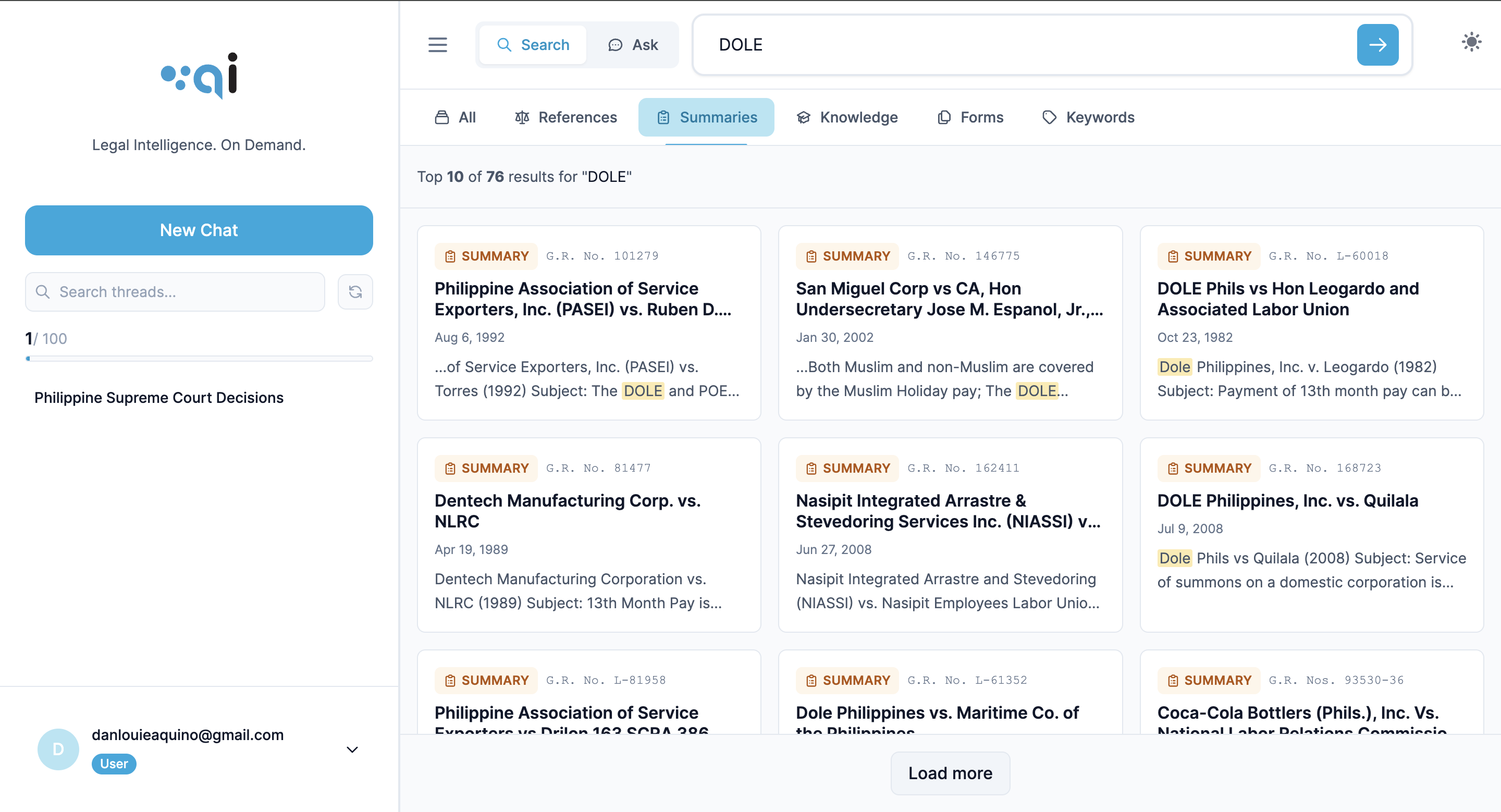Switch to Search mode

click(533, 45)
